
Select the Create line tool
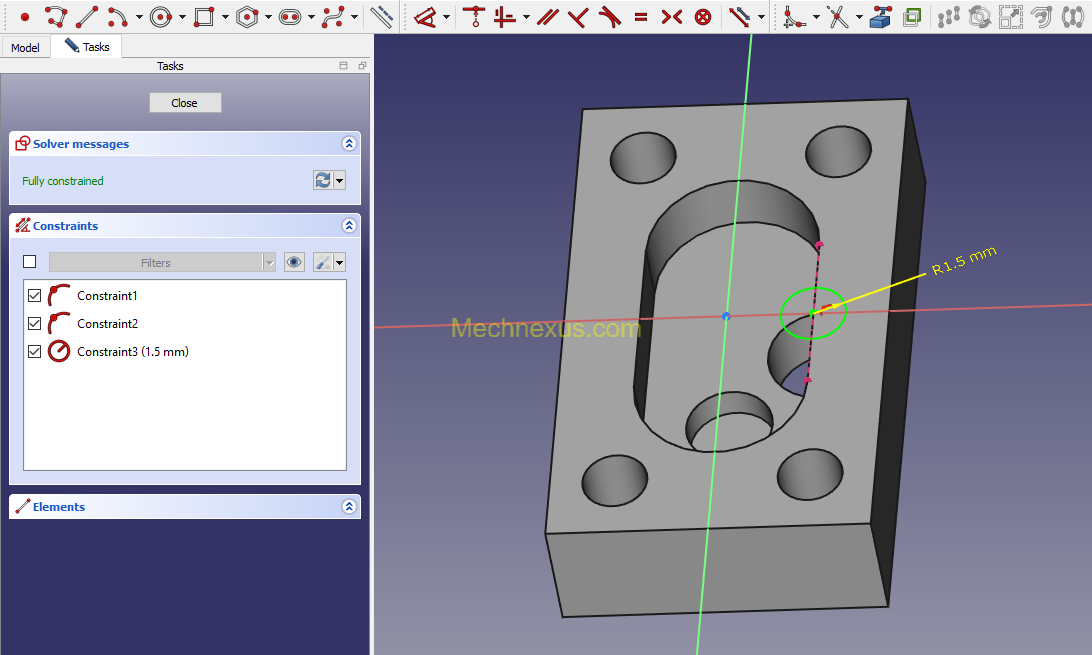click(x=87, y=17)
